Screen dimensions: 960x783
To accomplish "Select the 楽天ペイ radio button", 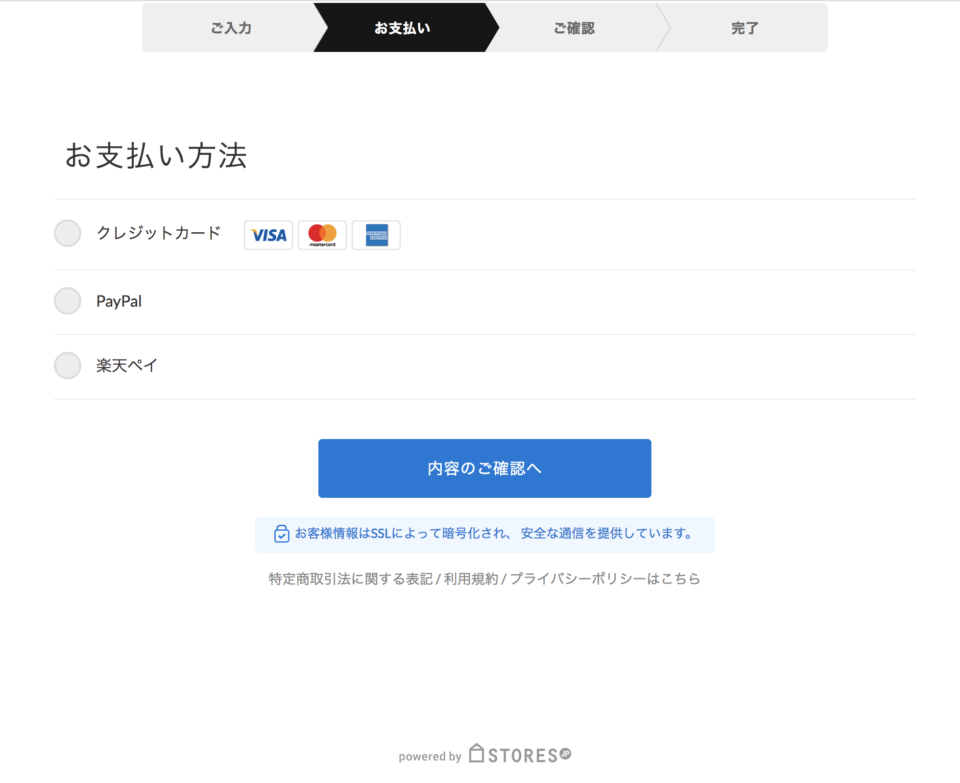I will [x=67, y=365].
